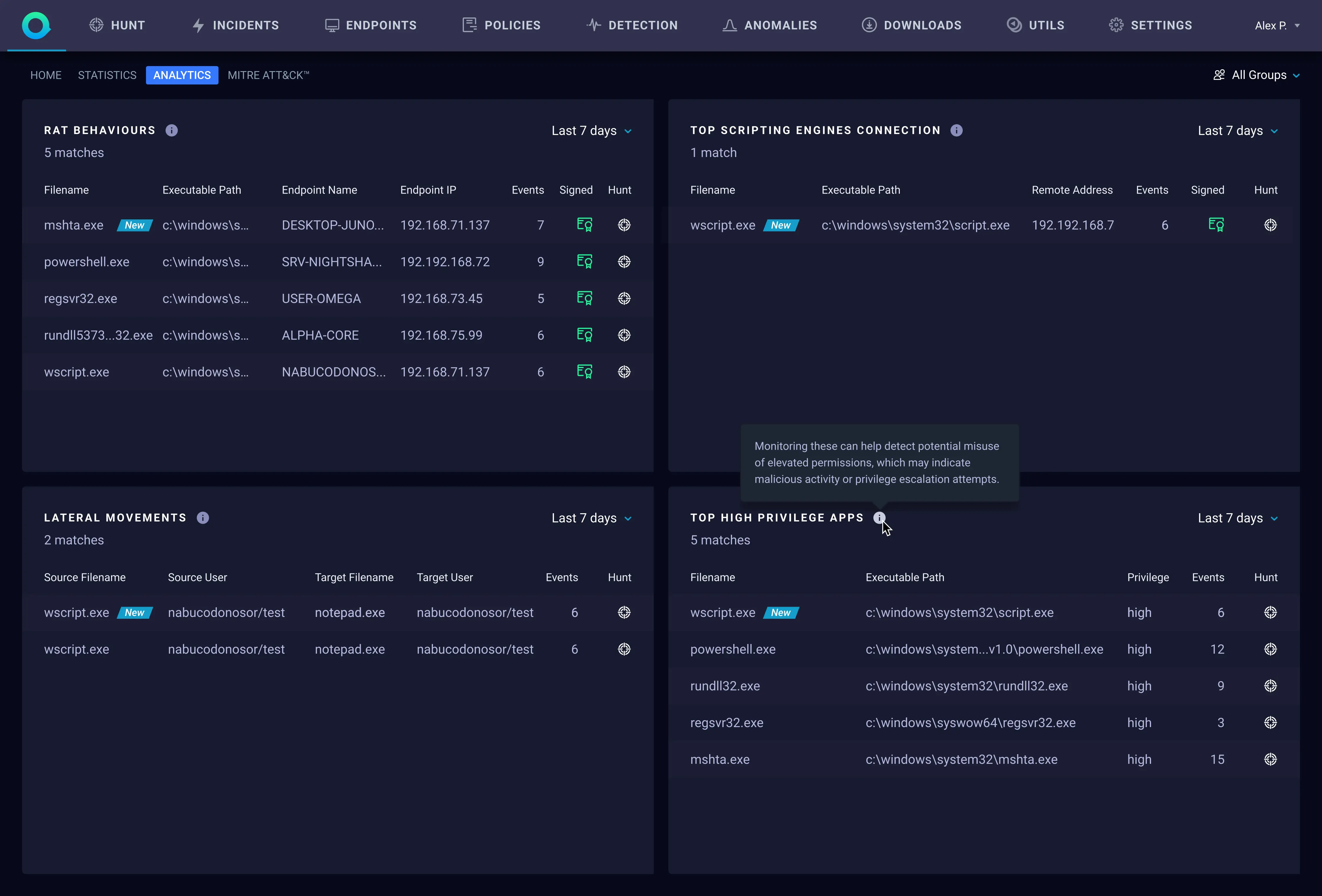Click the Remote Address column header
The height and width of the screenshot is (896, 1322).
[x=1072, y=190]
